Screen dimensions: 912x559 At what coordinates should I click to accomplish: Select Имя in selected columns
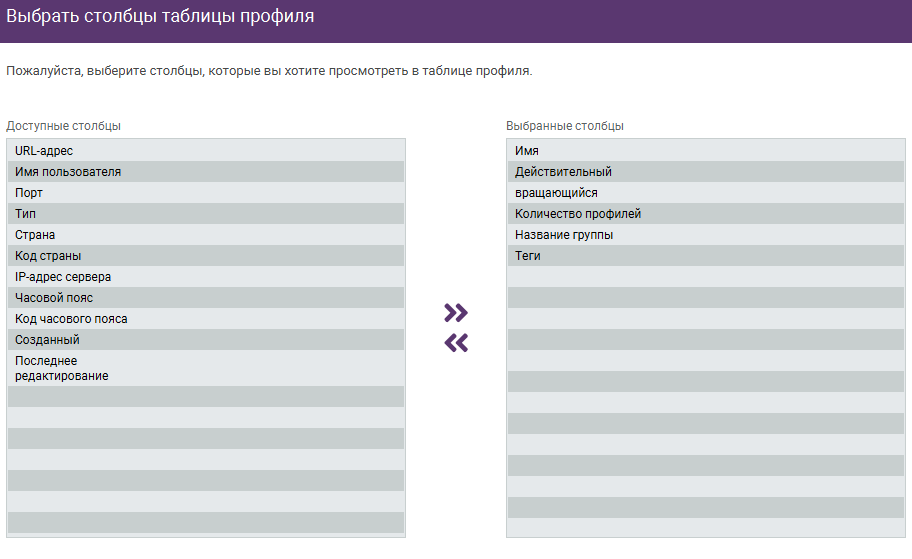[x=706, y=151]
